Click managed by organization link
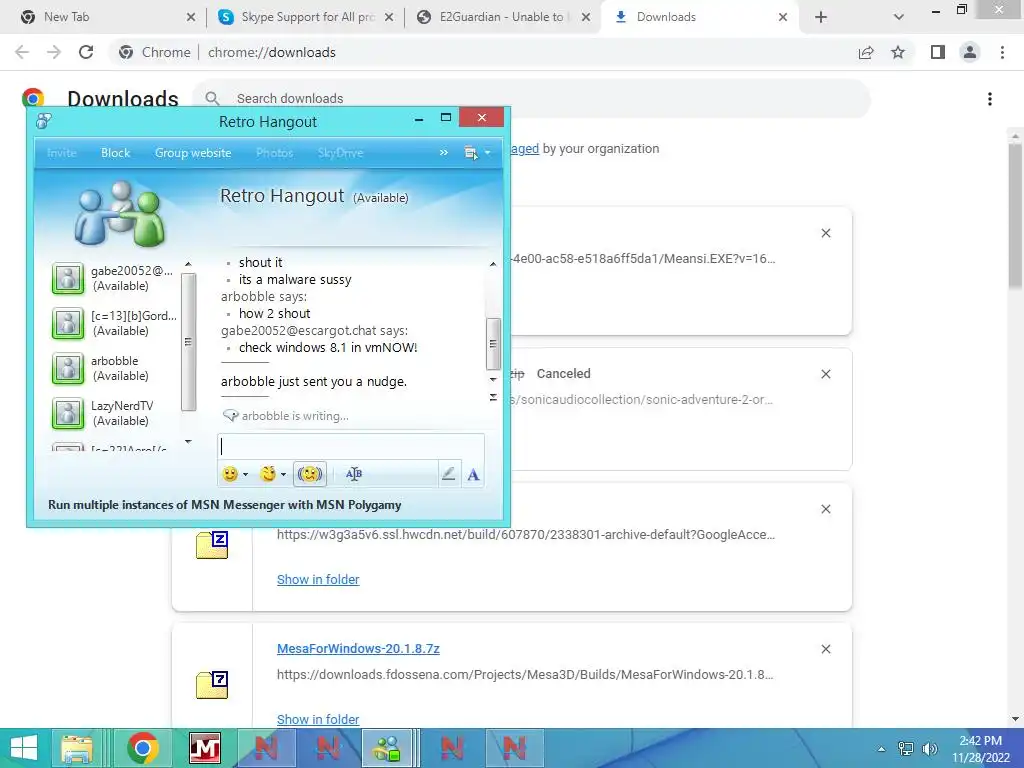Viewport: 1024px width, 768px height. [524, 149]
